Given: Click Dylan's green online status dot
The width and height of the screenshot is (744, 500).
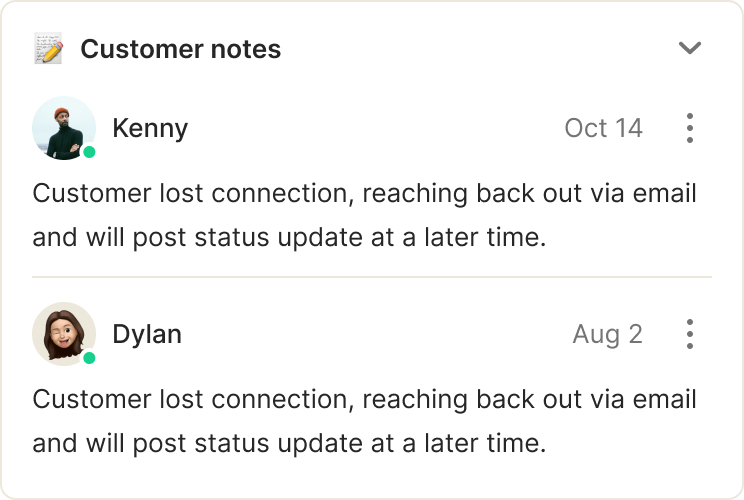Looking at the screenshot, I should [x=89, y=358].
